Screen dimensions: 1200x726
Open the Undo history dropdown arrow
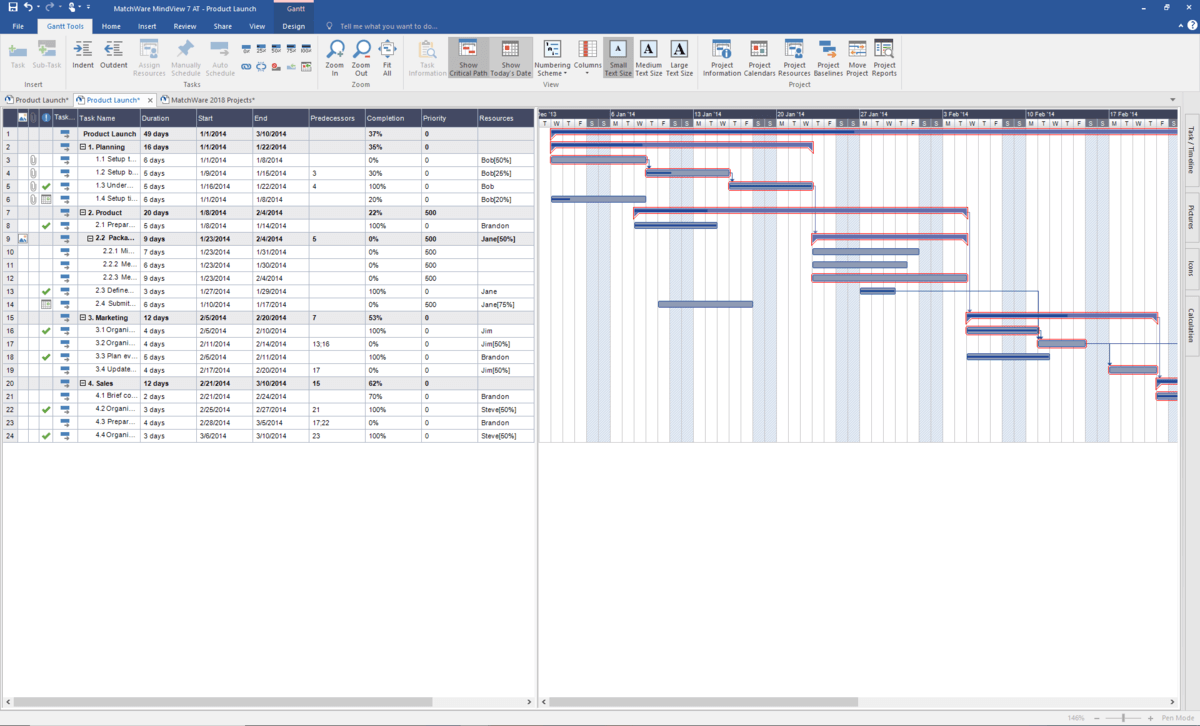coord(37,7)
